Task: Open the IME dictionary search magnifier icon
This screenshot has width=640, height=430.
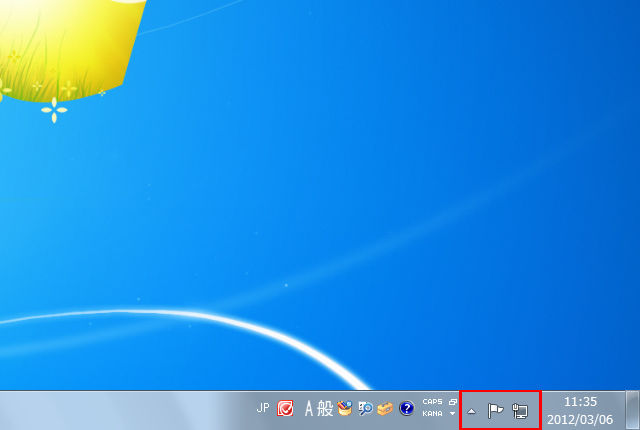Action: coord(365,408)
